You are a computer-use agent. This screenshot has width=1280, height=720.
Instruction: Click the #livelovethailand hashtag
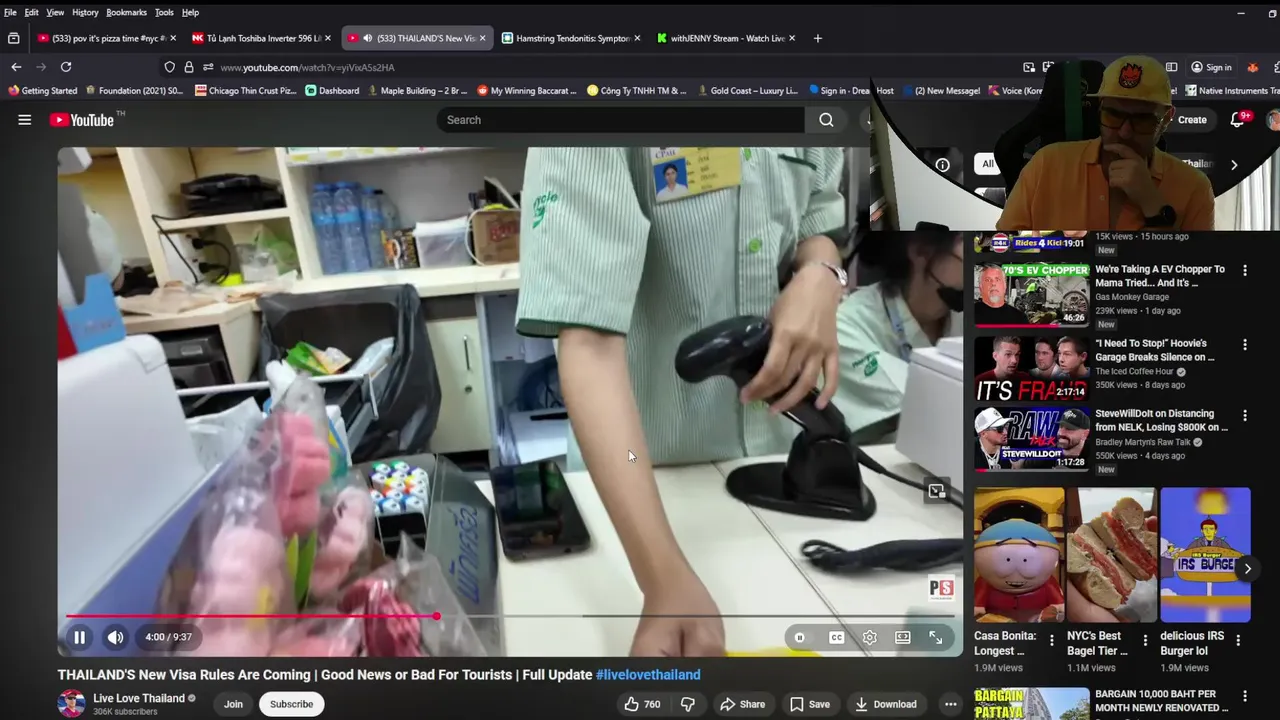[648, 675]
